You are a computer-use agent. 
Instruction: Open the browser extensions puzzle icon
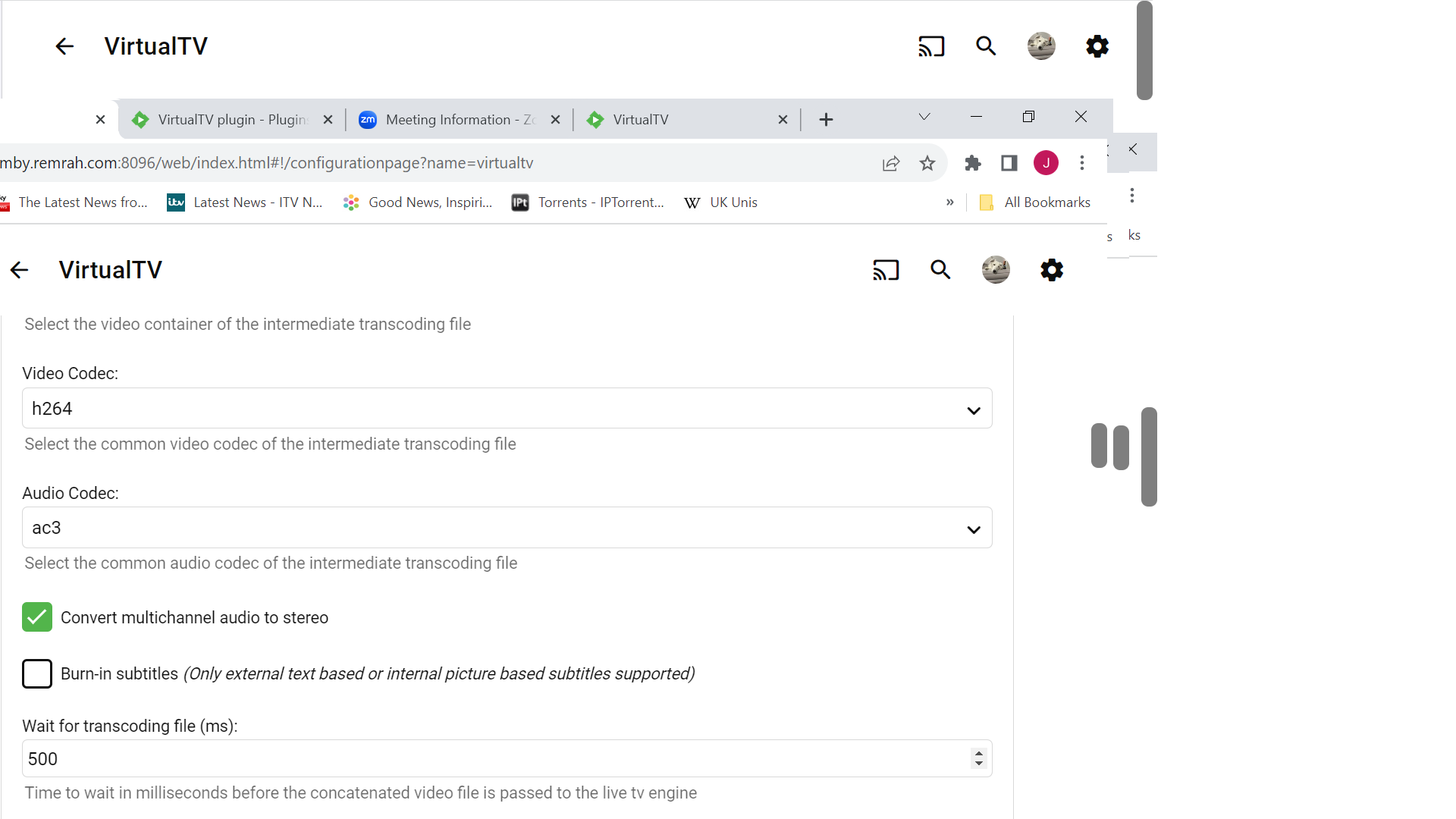pyautogui.click(x=972, y=163)
